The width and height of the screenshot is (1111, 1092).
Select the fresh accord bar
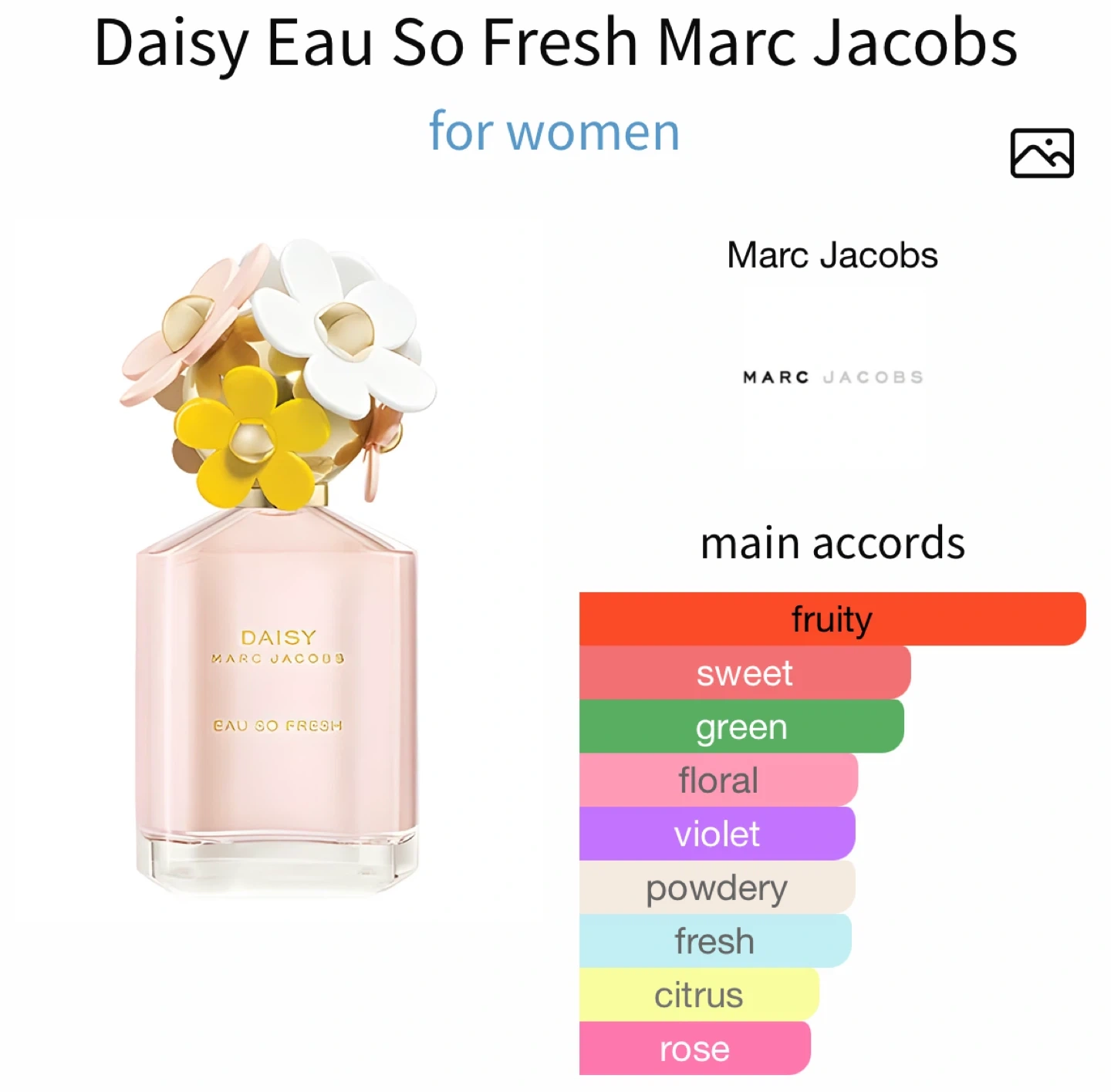(714, 941)
